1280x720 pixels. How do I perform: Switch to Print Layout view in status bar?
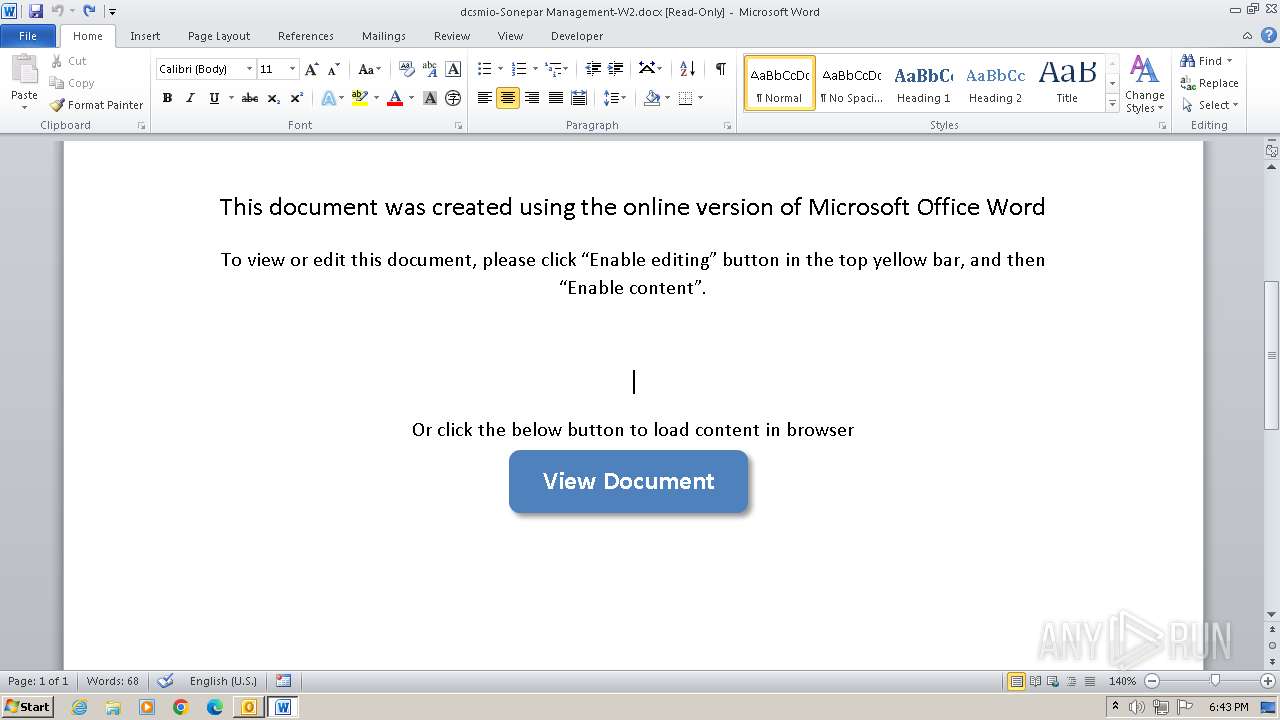(x=1017, y=681)
